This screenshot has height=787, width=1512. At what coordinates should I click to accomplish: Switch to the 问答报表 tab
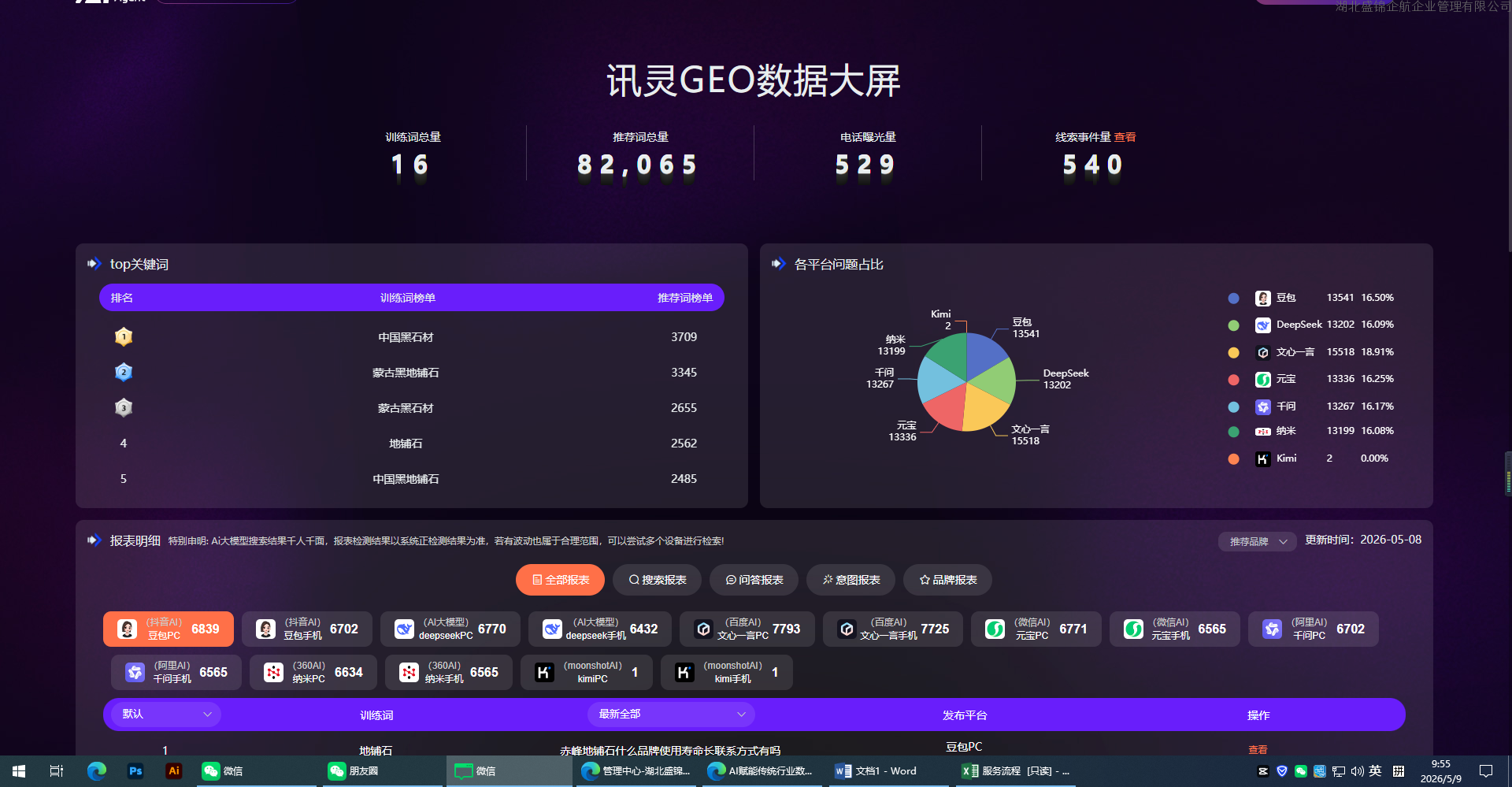[x=754, y=580]
